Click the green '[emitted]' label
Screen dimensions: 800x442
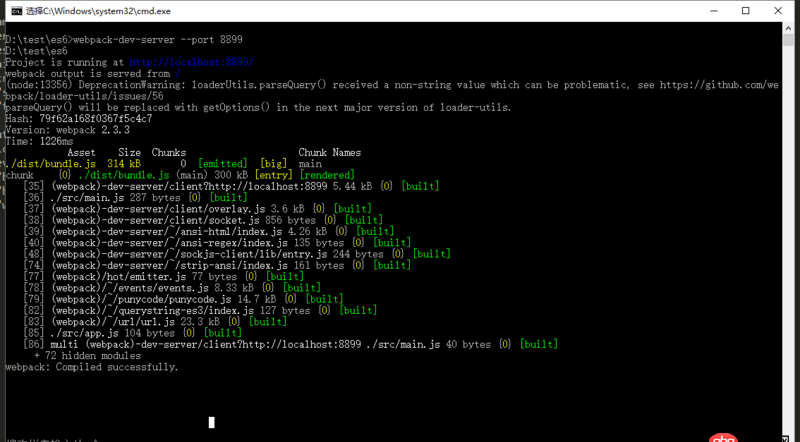click(222, 164)
